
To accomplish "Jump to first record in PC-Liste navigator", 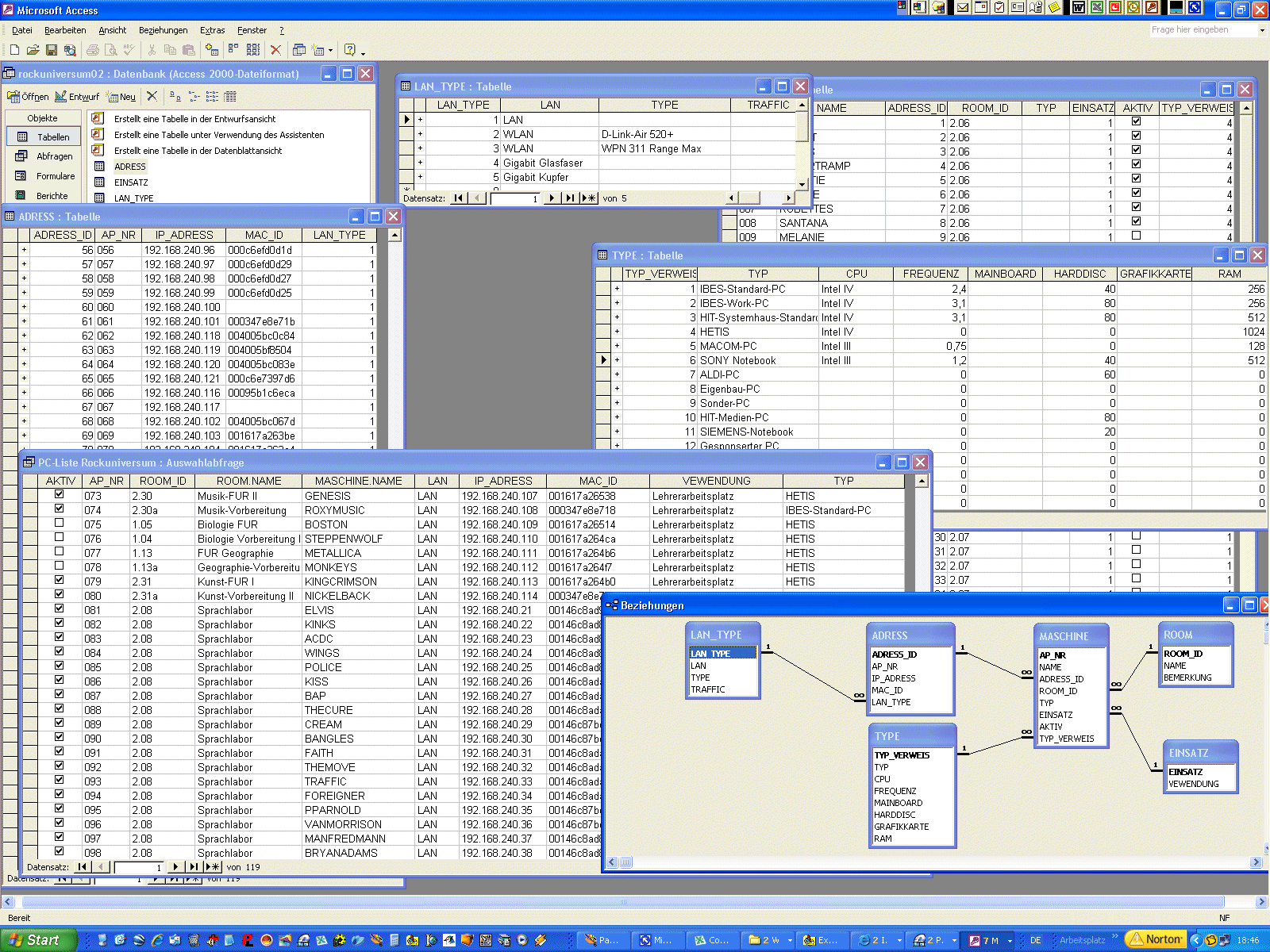I will point(82,867).
